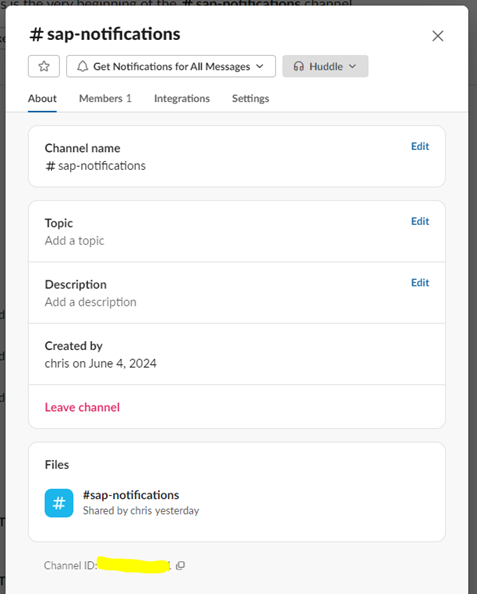
Task: Switch to the Members tab
Action: pyautogui.click(x=105, y=98)
